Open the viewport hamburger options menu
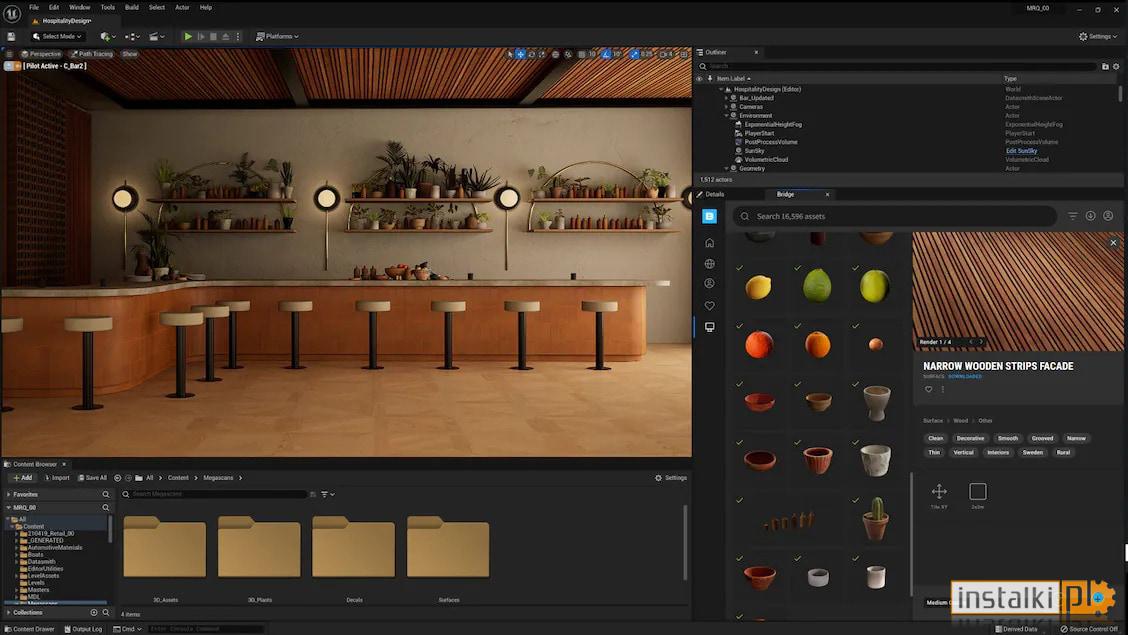 pos(9,54)
